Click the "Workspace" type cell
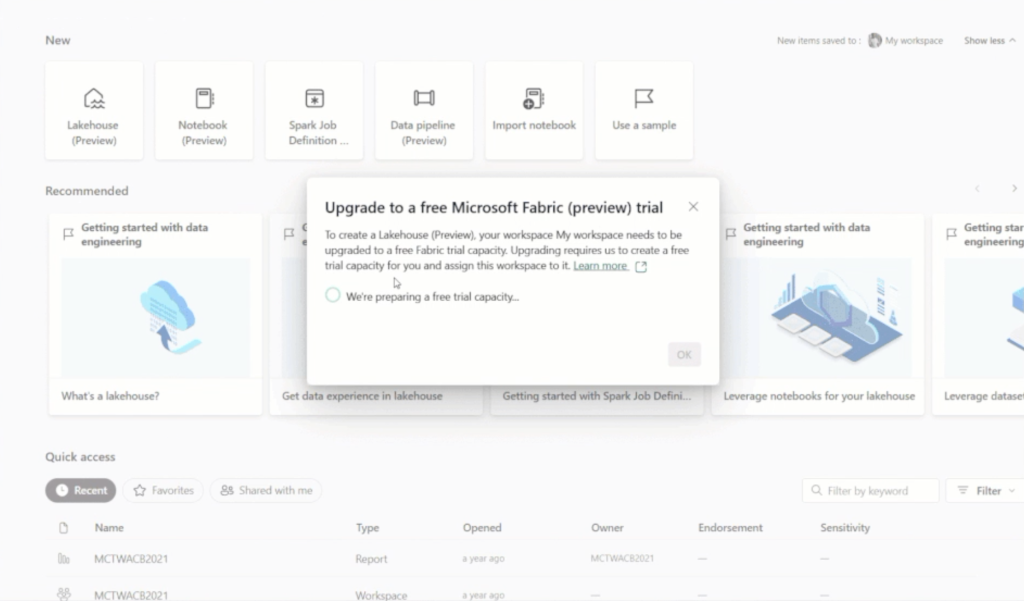The width and height of the screenshot is (1024, 601). 381,595
